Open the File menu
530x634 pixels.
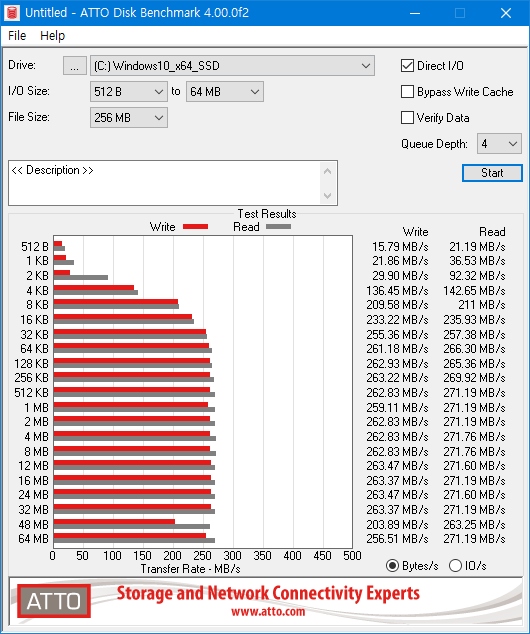(x=17, y=36)
